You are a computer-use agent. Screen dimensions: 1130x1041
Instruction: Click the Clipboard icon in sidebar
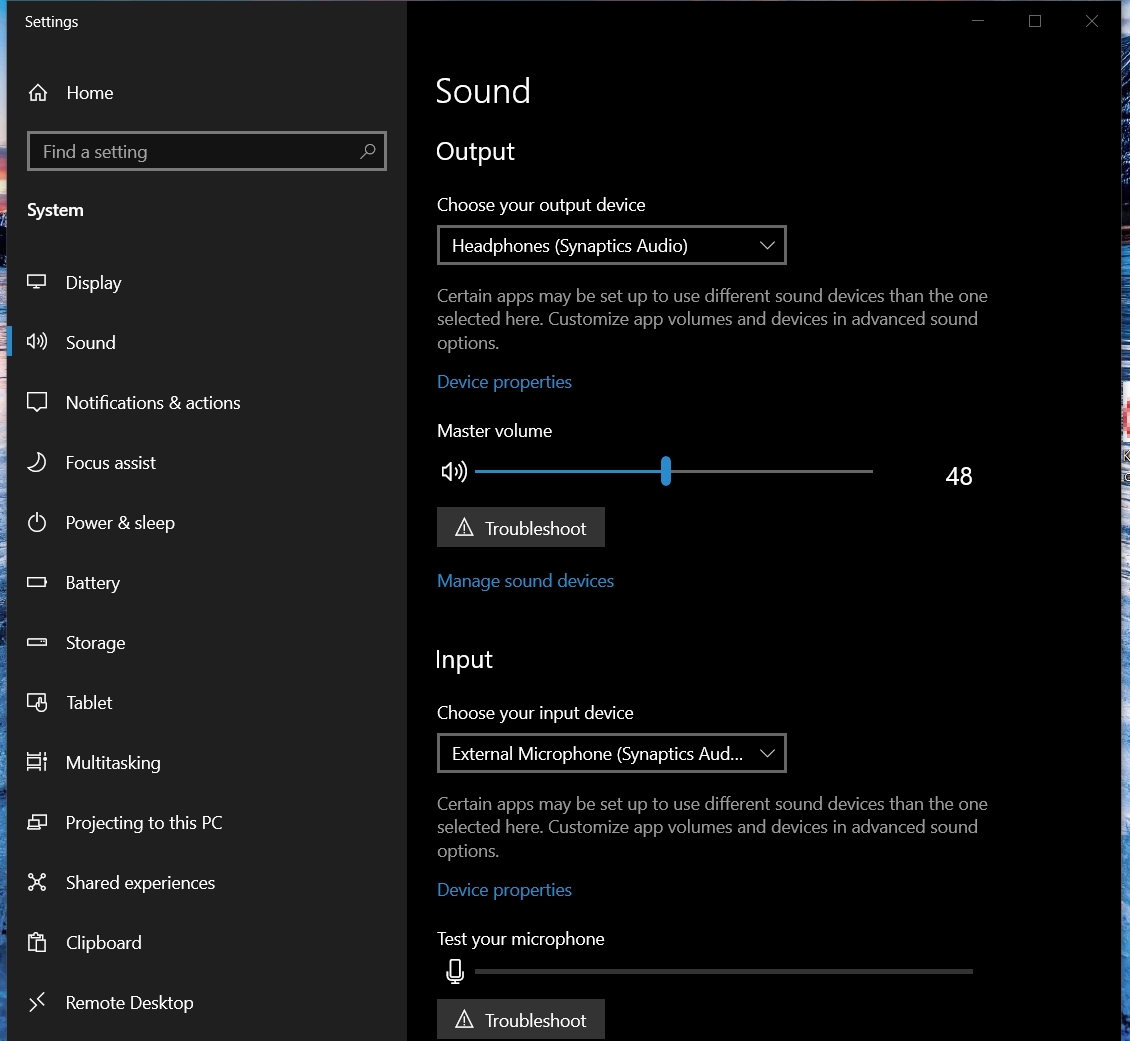(37, 943)
